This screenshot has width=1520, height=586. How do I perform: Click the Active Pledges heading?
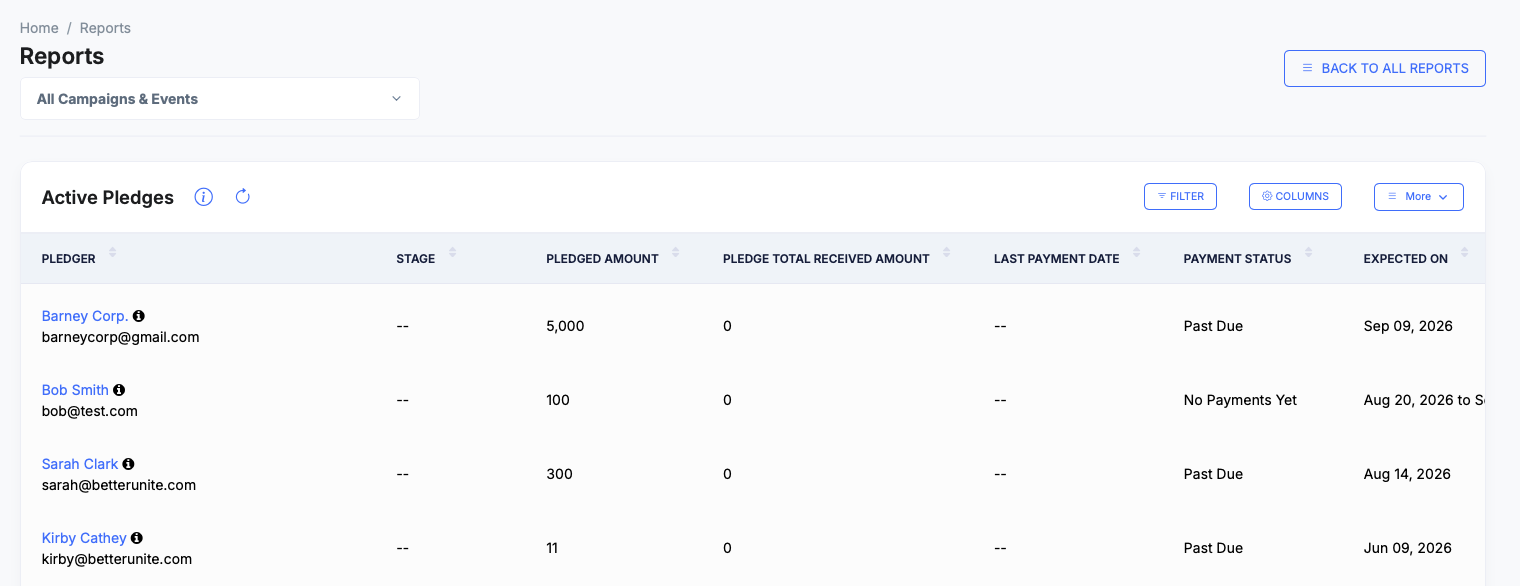click(x=108, y=197)
